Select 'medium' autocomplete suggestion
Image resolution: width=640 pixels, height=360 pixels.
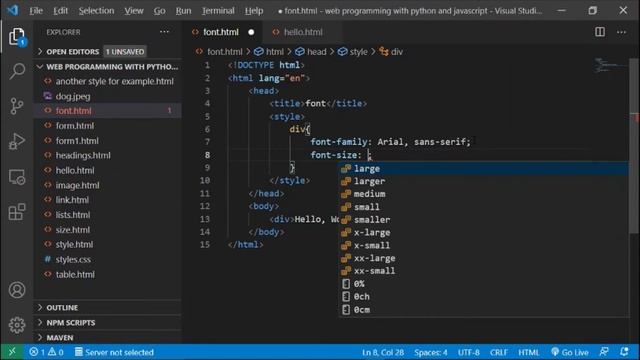pos(484,194)
